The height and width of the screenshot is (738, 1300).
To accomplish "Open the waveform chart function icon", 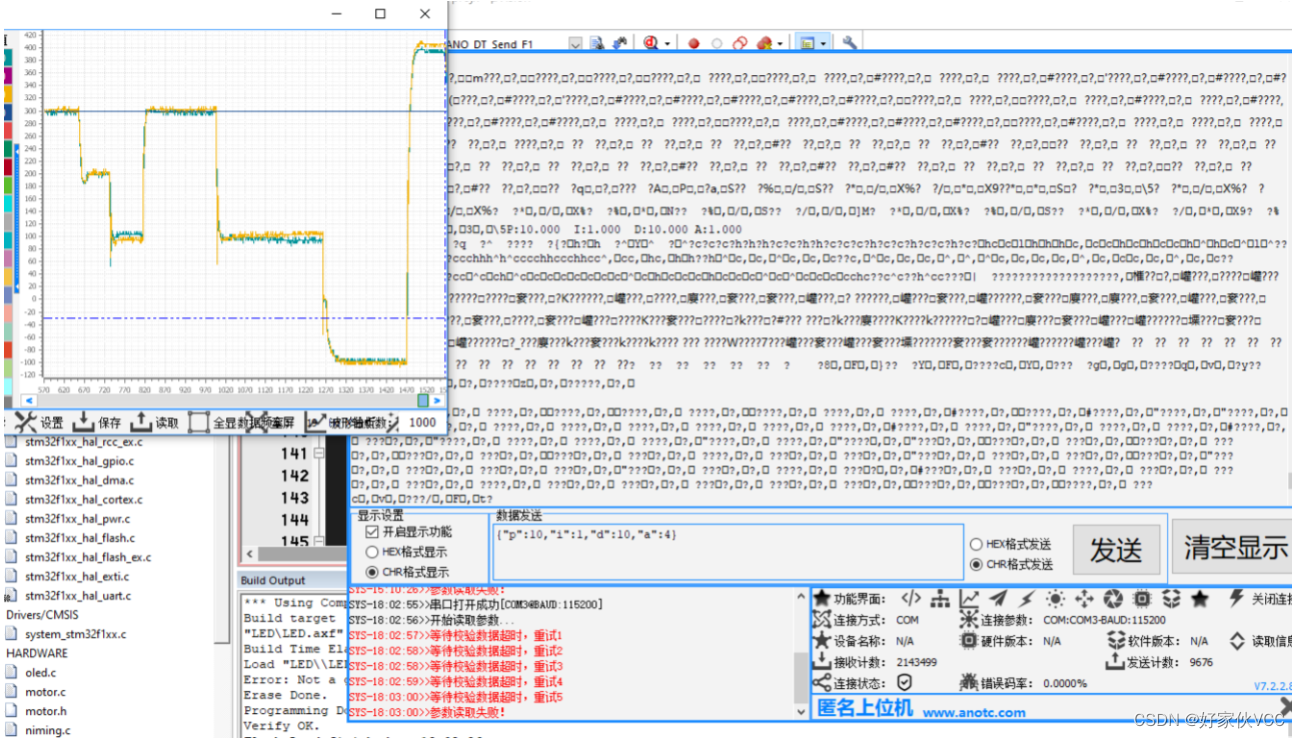I will 969,598.
